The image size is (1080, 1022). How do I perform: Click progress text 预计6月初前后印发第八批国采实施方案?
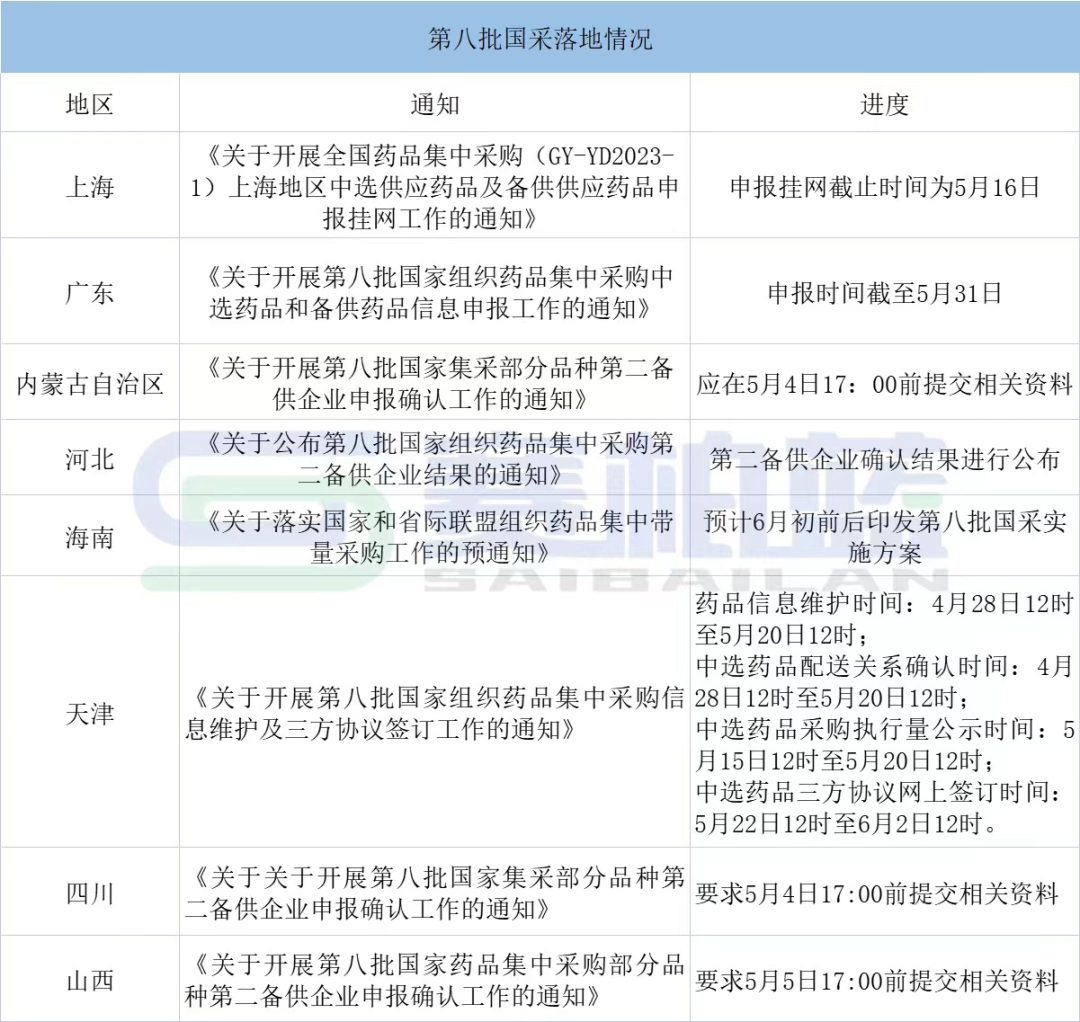884,537
